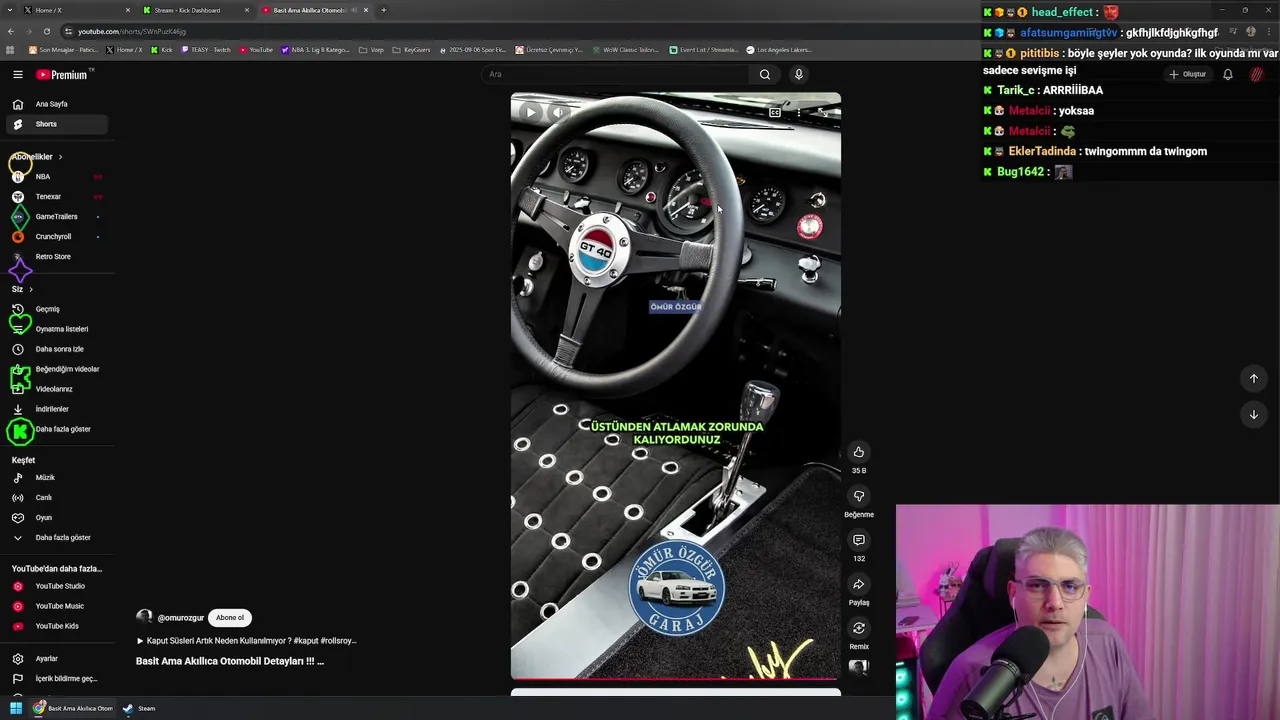Go to the next short with down arrow
This screenshot has height=720, width=1280.
tap(1253, 414)
